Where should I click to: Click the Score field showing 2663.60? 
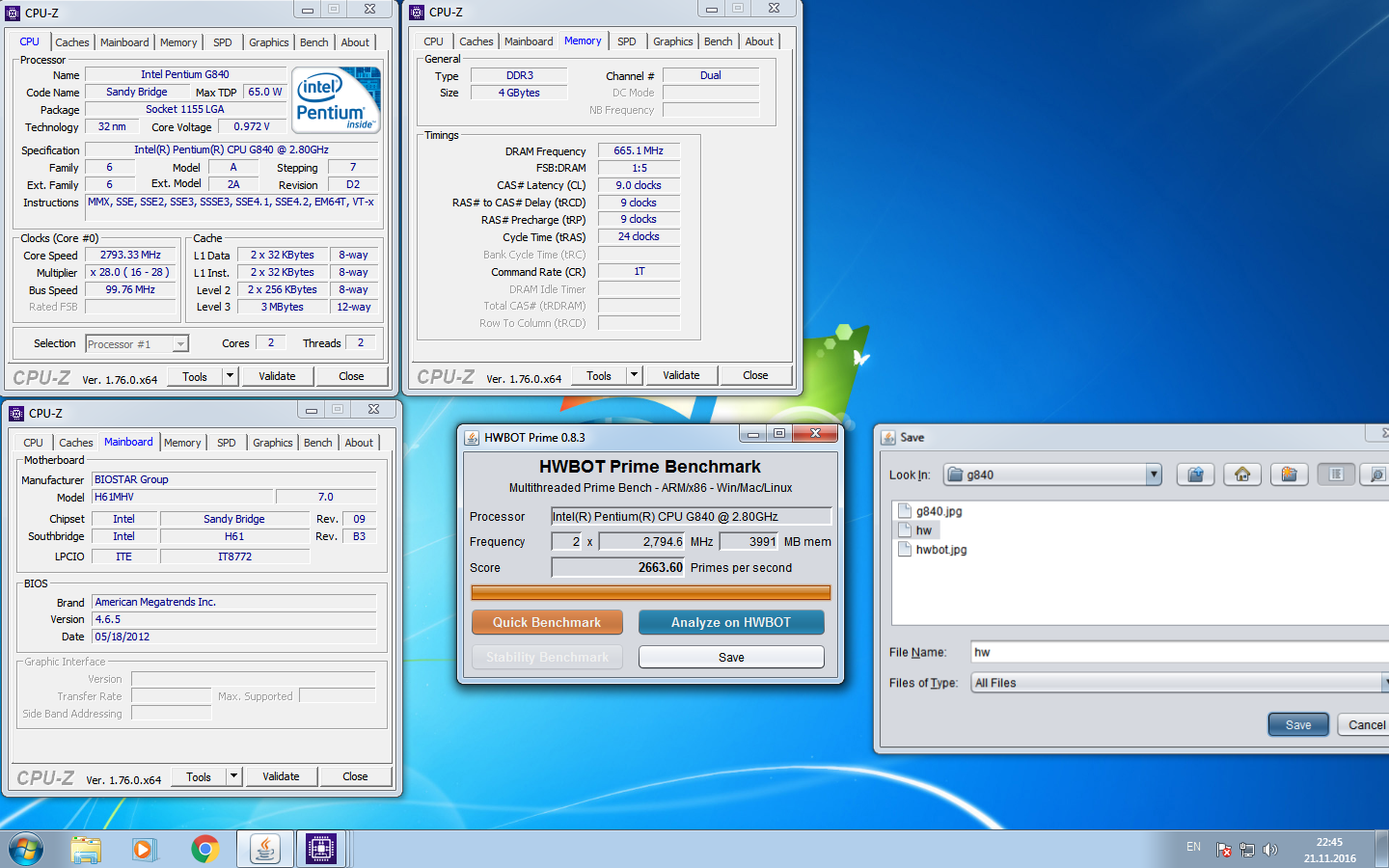tap(618, 567)
